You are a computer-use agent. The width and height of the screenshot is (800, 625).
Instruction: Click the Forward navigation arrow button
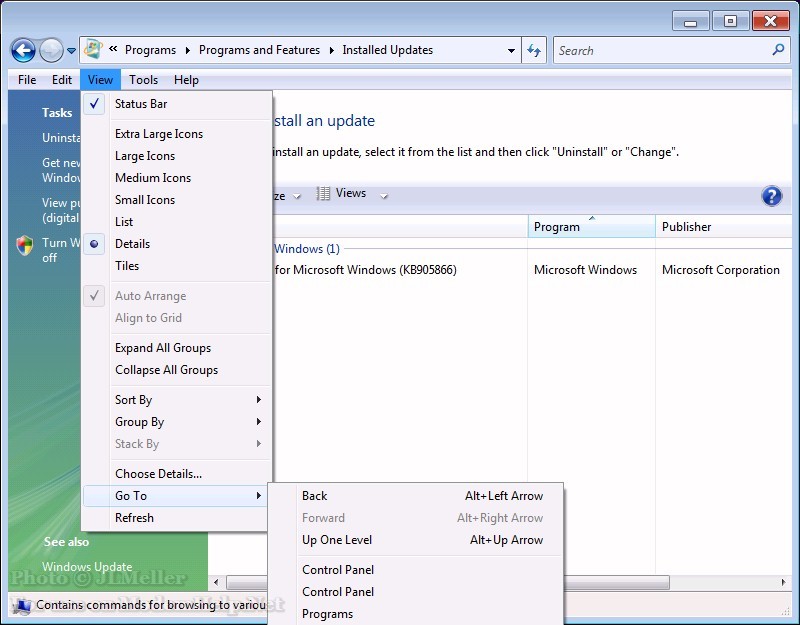pos(51,50)
